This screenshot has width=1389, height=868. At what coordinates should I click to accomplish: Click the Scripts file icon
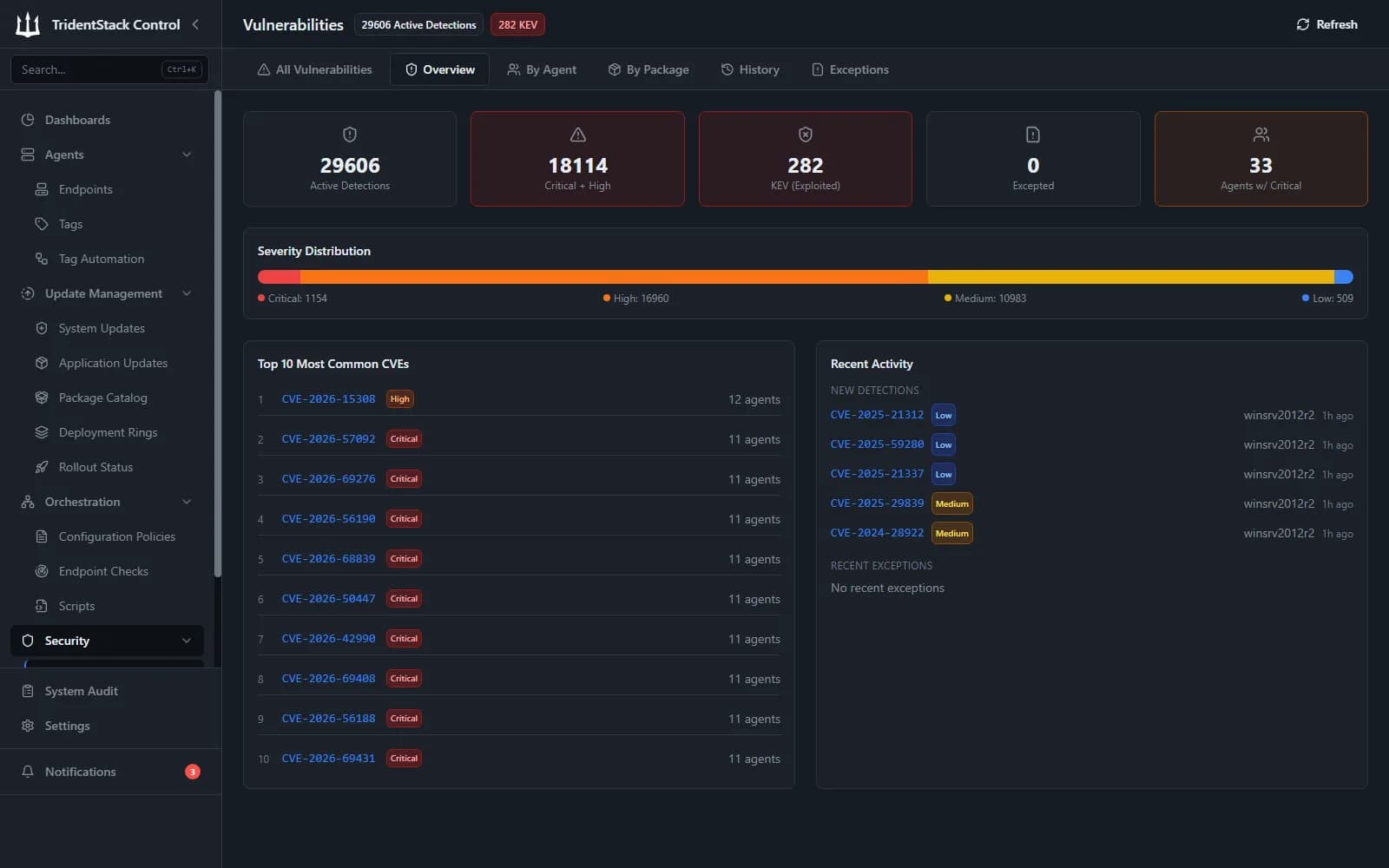coord(41,606)
